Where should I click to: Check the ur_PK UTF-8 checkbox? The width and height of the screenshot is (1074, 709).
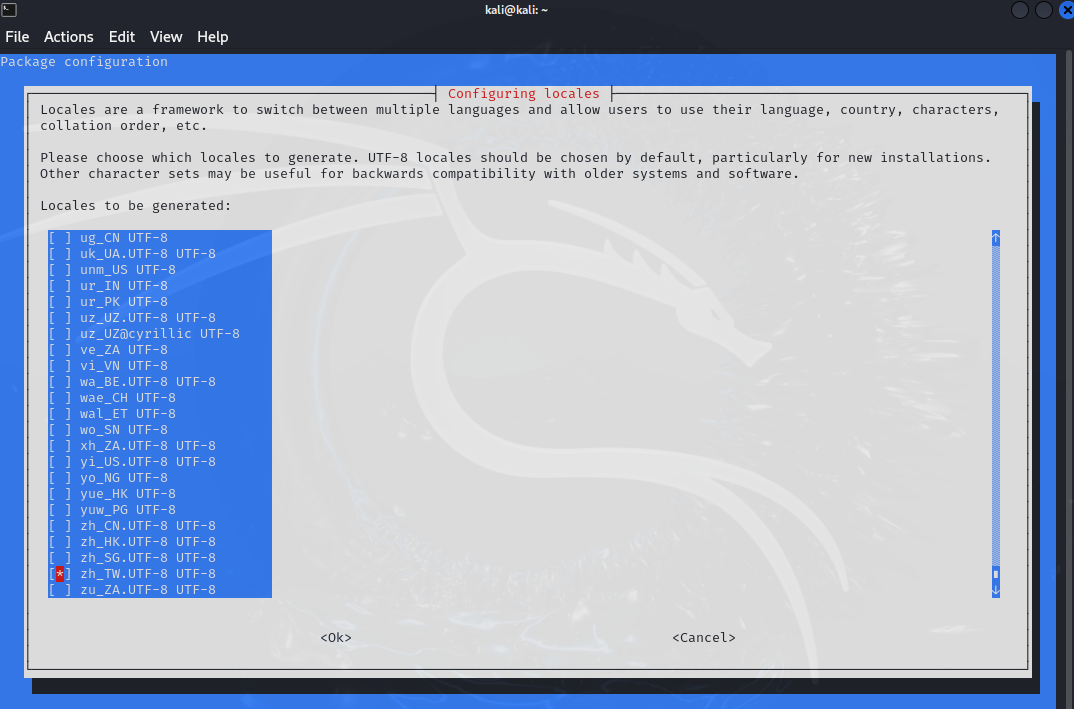tap(60, 301)
